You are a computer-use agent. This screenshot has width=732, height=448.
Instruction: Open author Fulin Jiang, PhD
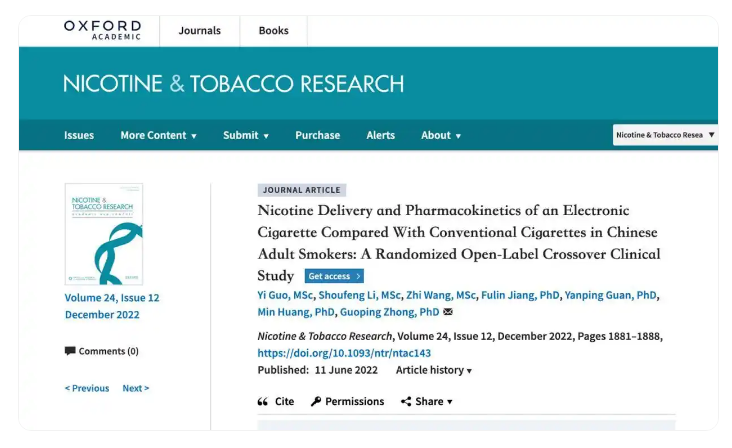click(x=520, y=295)
